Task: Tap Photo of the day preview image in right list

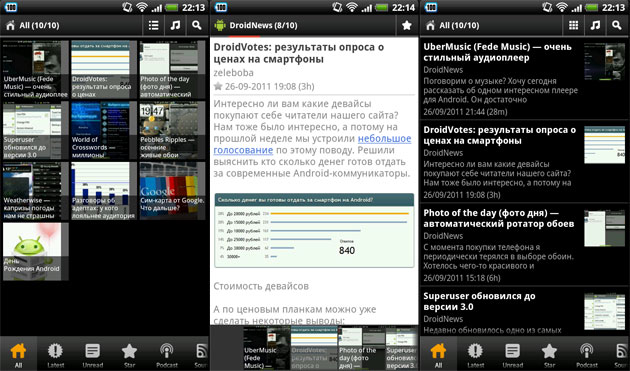Action: pos(605,228)
